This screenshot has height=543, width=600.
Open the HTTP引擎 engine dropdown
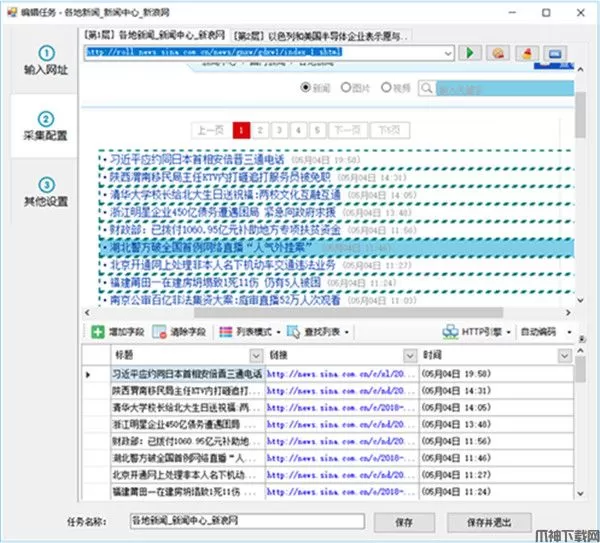[x=477, y=331]
